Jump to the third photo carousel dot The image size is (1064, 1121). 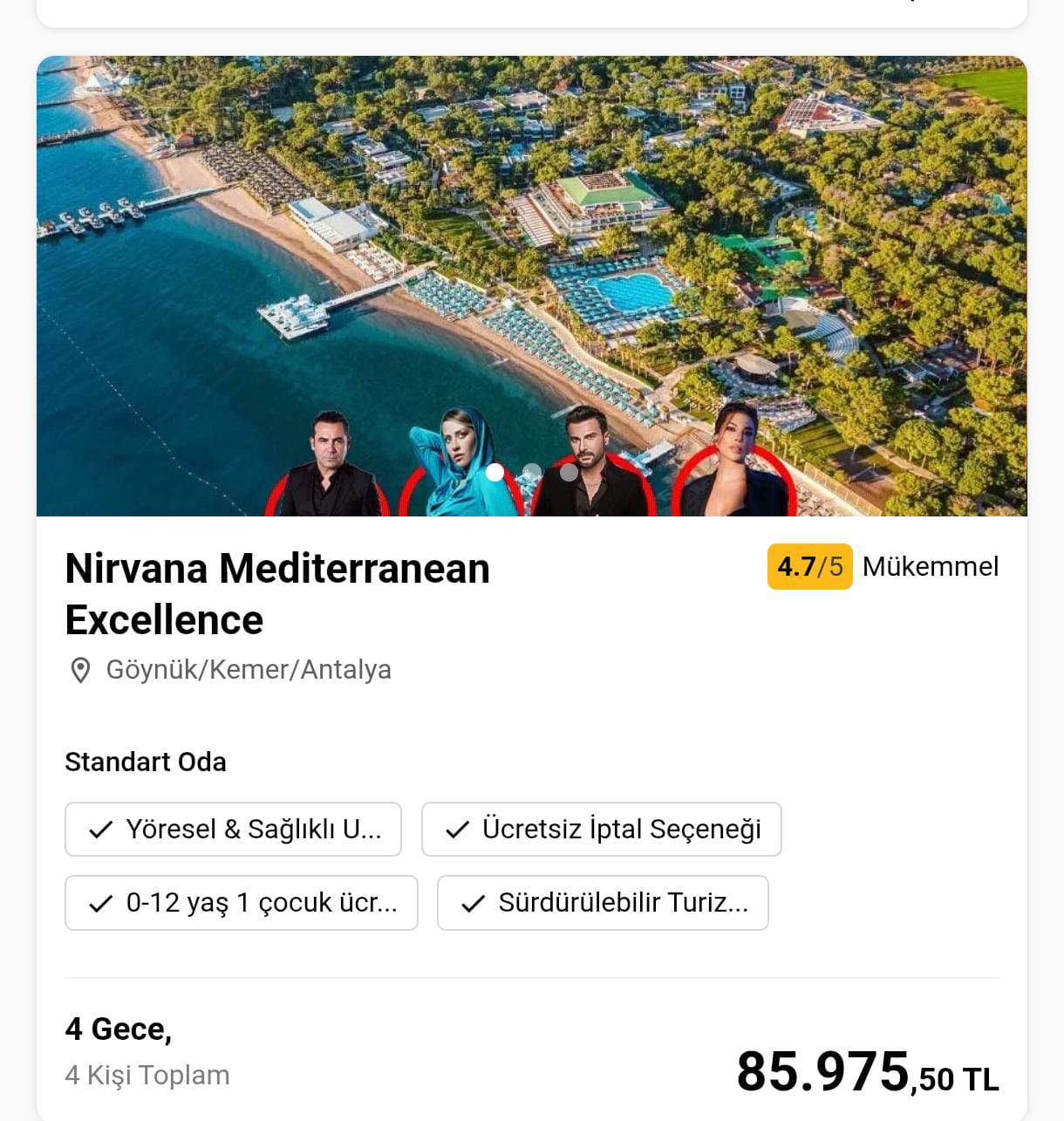click(x=569, y=472)
